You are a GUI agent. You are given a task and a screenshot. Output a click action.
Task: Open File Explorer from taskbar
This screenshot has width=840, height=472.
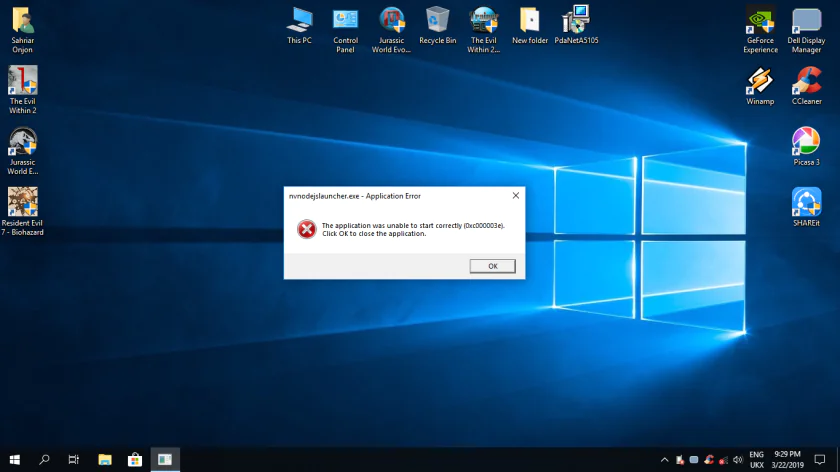tap(105, 460)
